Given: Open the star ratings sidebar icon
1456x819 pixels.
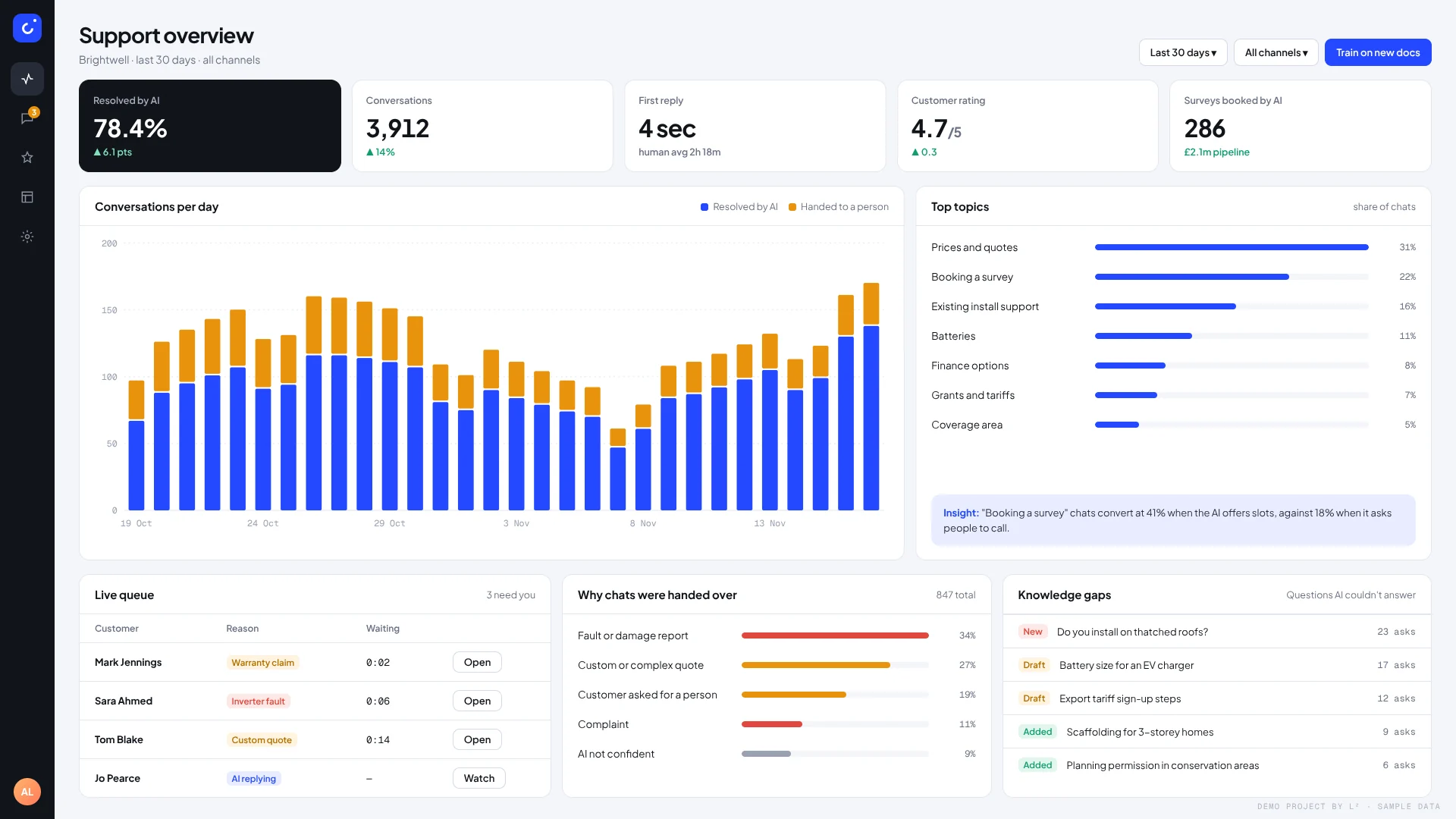Looking at the screenshot, I should click(27, 158).
